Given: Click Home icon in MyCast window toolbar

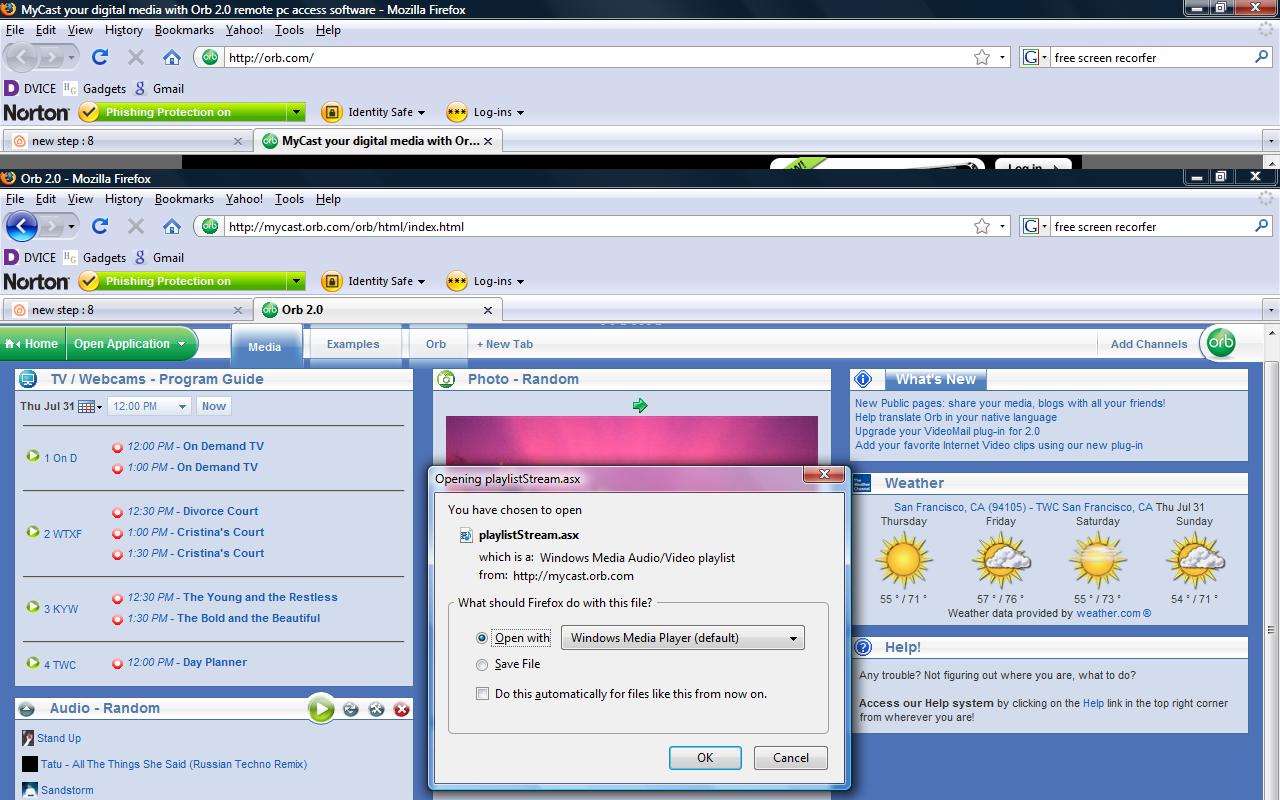Looking at the screenshot, I should tap(172, 57).
